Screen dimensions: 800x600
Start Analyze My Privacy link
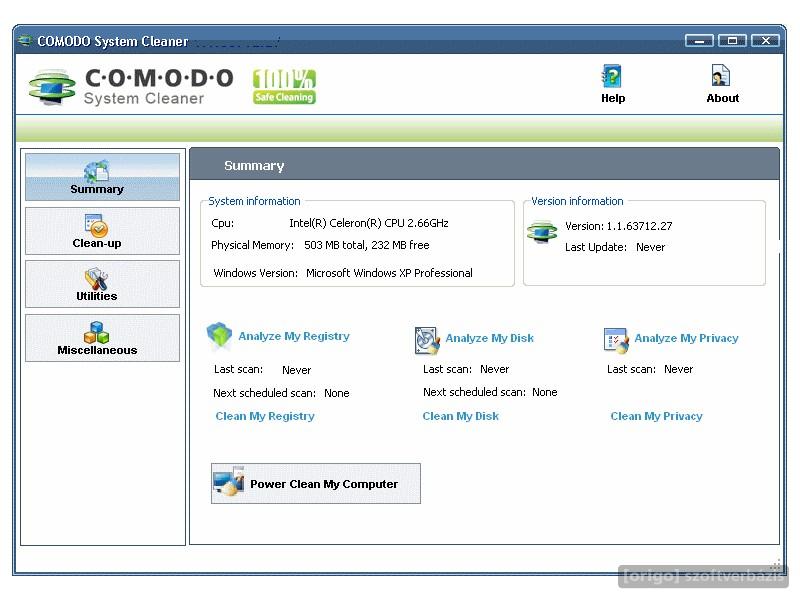click(x=686, y=338)
